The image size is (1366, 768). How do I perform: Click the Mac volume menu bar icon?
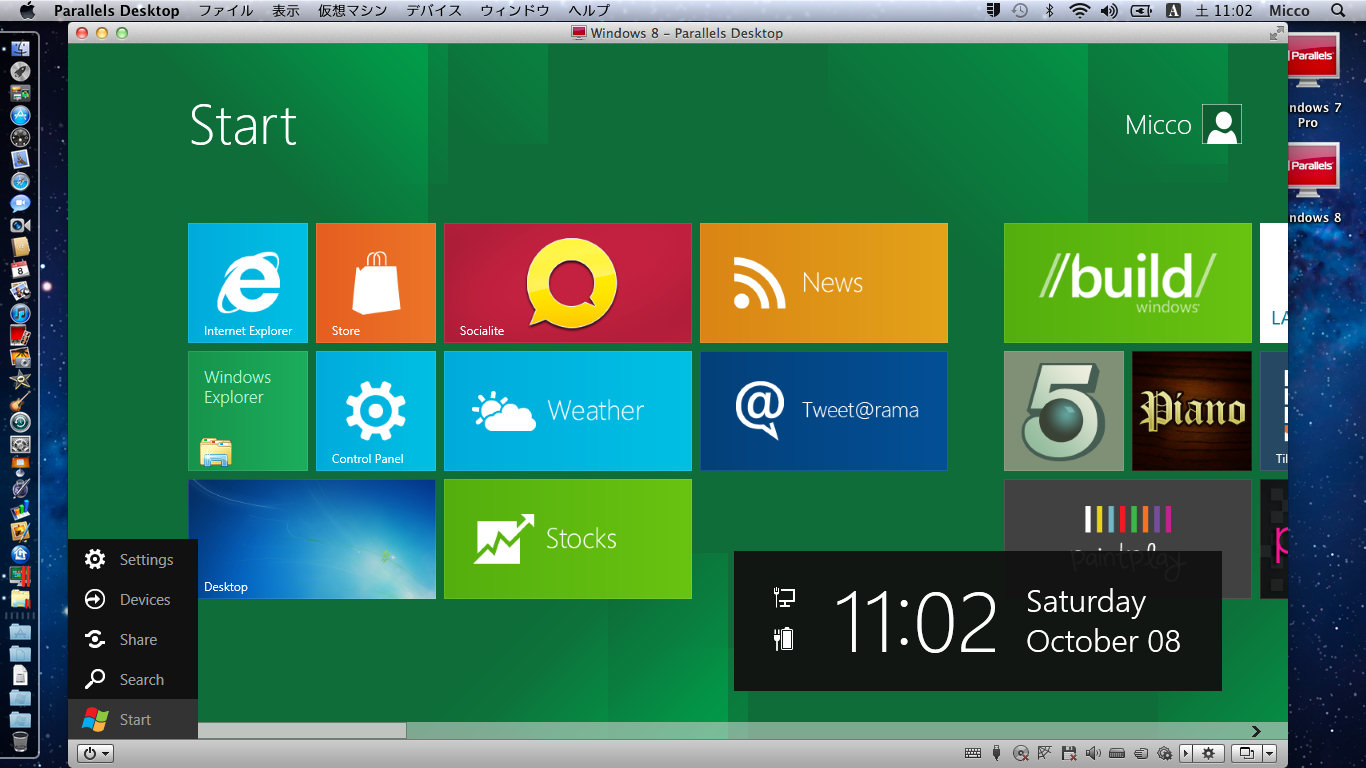point(1109,10)
